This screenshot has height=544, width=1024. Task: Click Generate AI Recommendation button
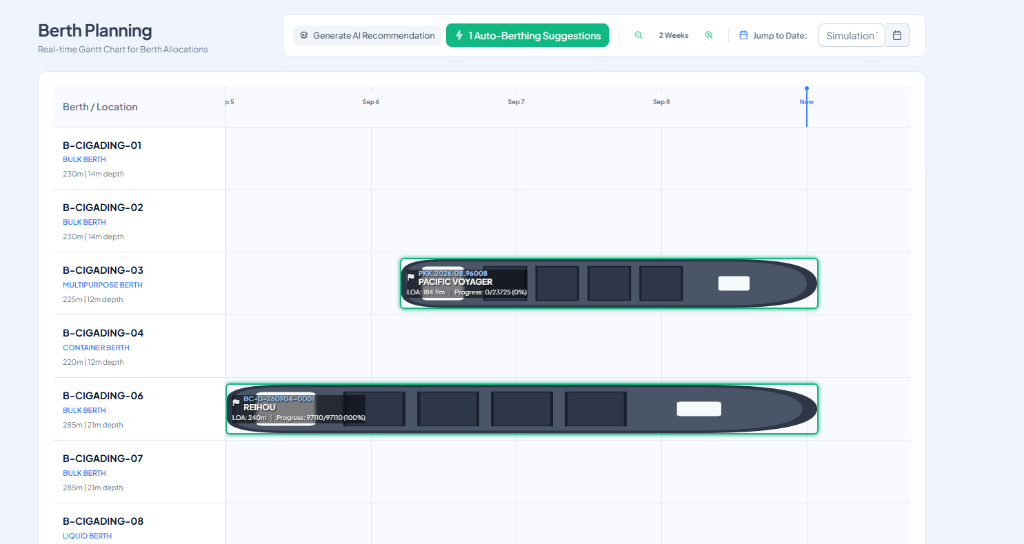pyautogui.click(x=367, y=35)
